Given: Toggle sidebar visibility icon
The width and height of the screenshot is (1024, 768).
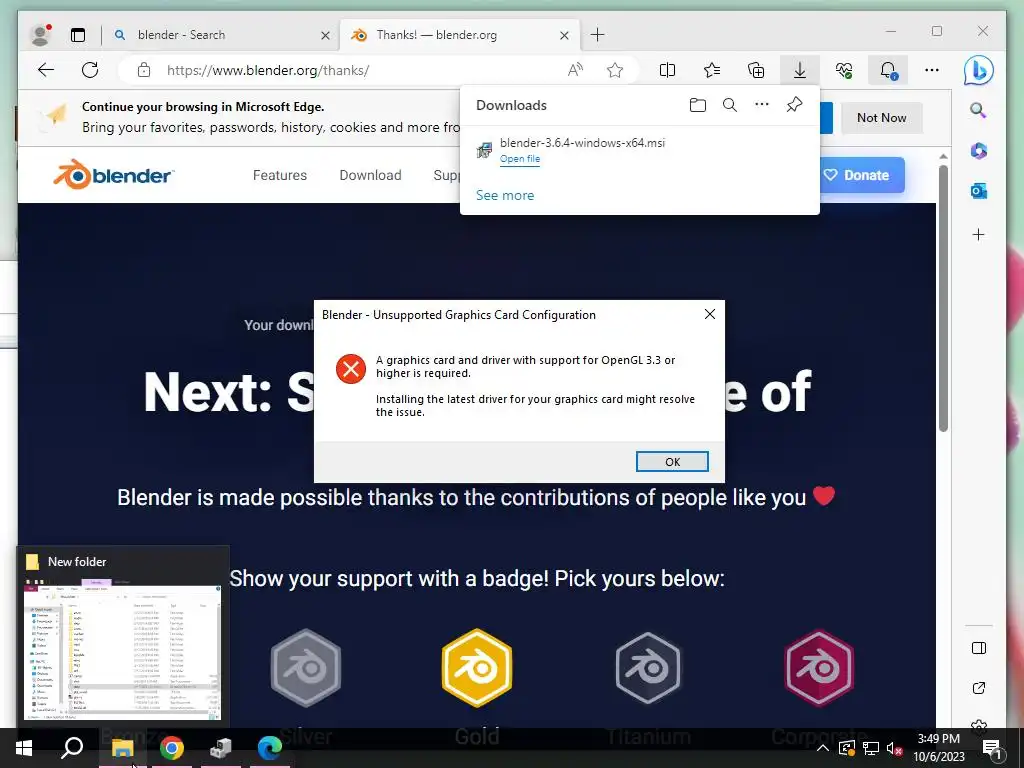Looking at the screenshot, I should click(x=978, y=648).
